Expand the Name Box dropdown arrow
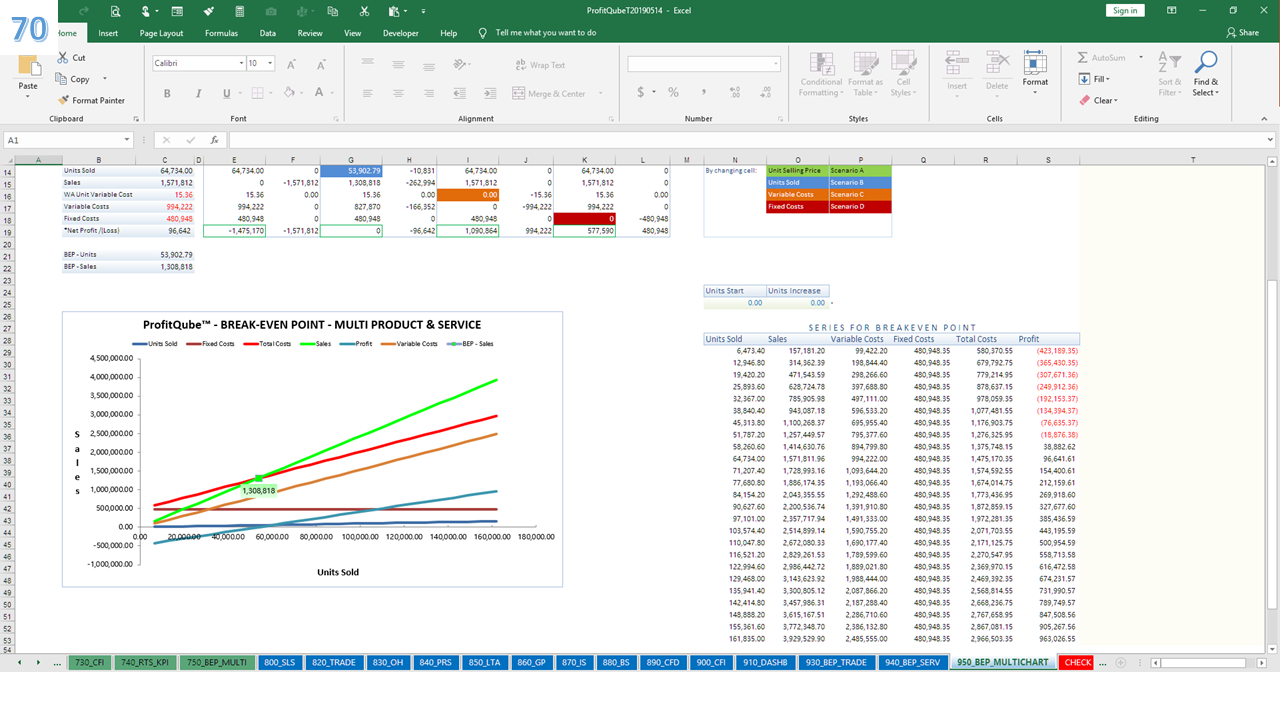The height and width of the screenshot is (720, 1280). (x=128, y=141)
